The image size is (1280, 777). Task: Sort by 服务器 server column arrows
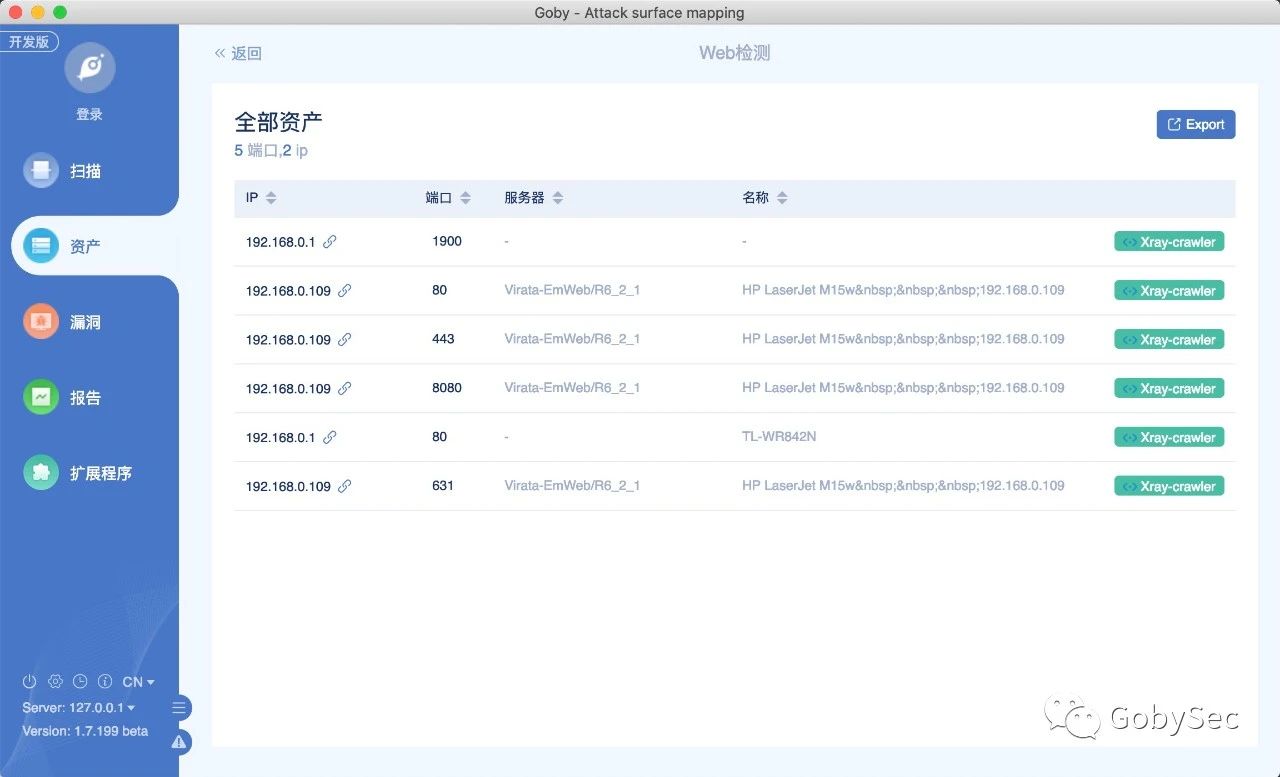tap(558, 198)
